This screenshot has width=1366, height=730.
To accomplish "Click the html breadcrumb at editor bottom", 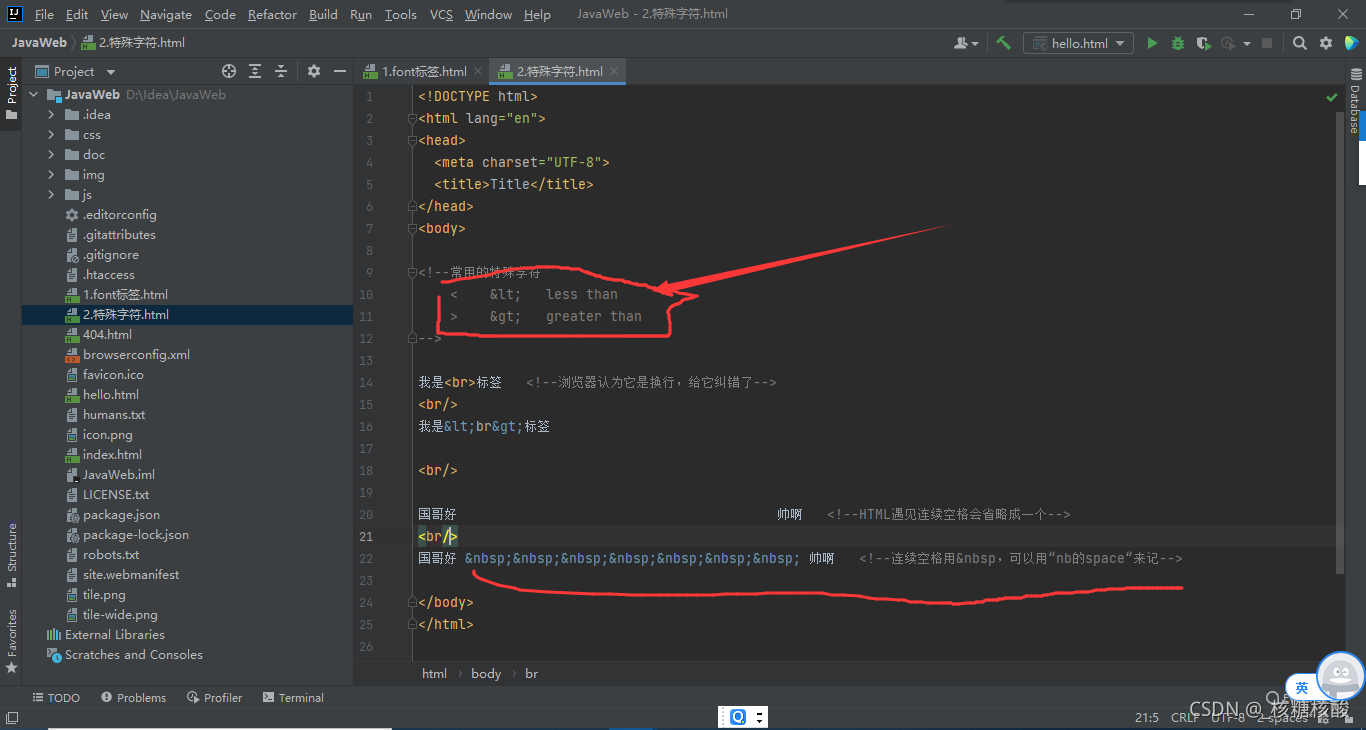I will click(x=434, y=674).
